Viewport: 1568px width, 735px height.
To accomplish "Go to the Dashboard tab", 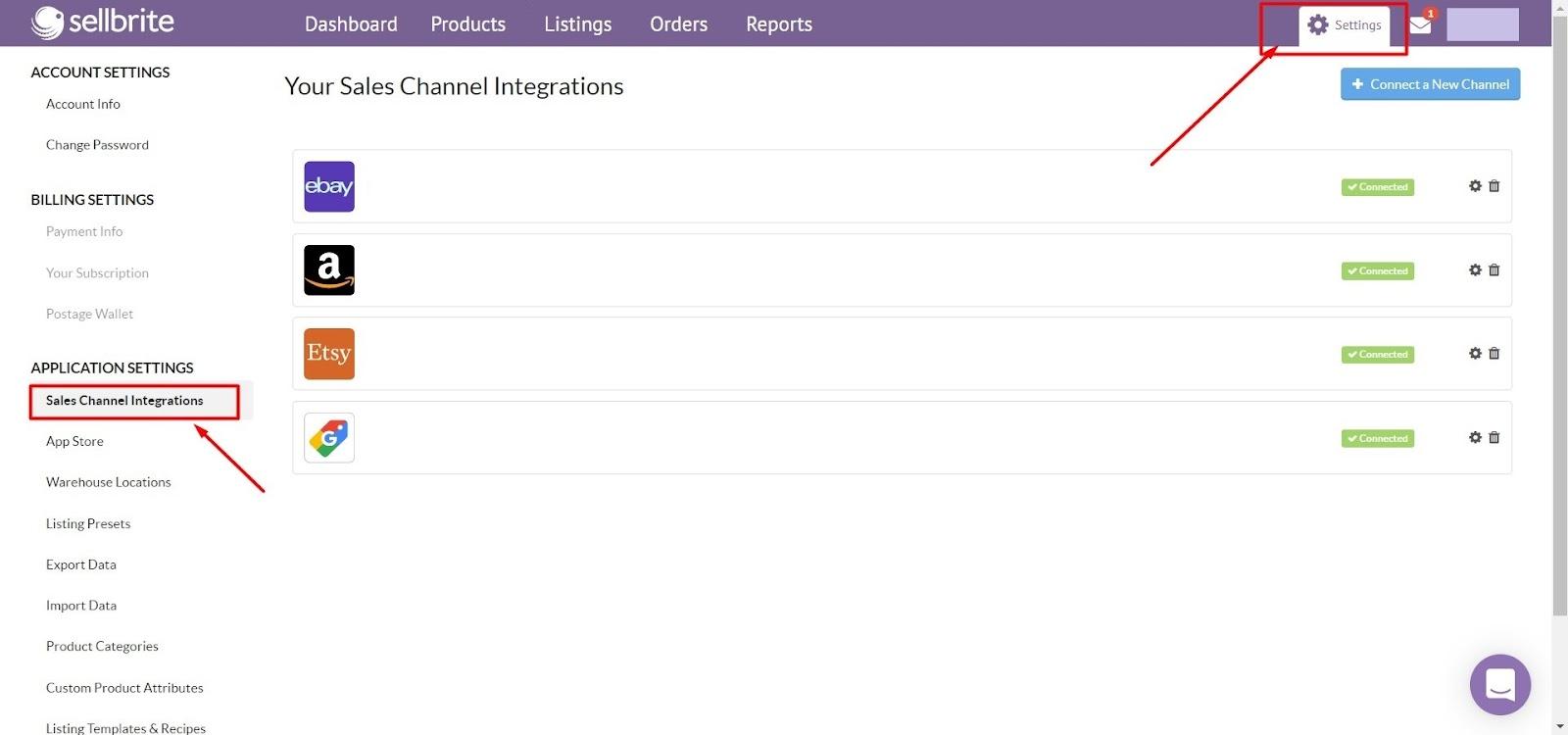I will (x=351, y=24).
